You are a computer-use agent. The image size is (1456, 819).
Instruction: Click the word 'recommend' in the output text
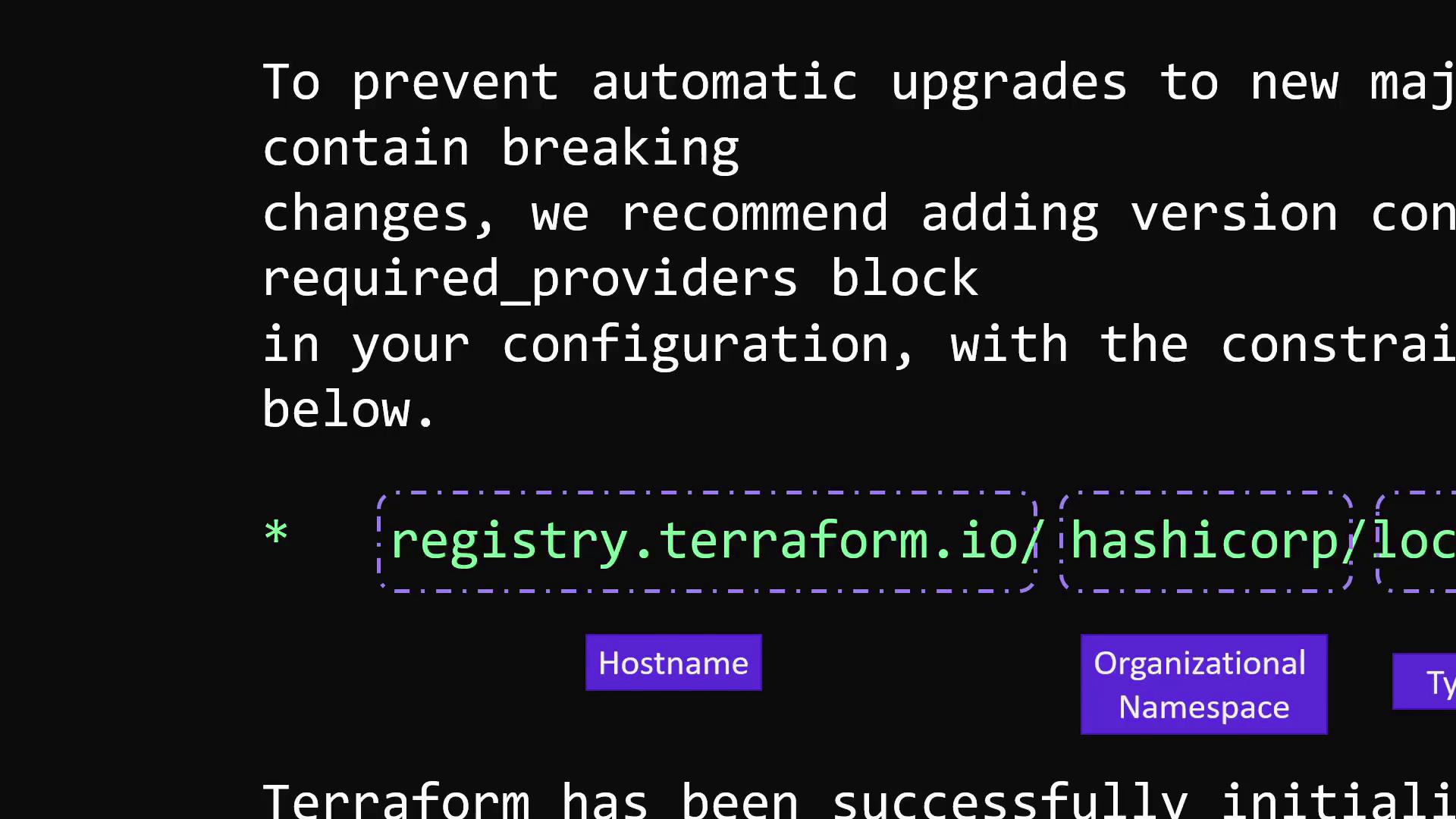pos(754,213)
